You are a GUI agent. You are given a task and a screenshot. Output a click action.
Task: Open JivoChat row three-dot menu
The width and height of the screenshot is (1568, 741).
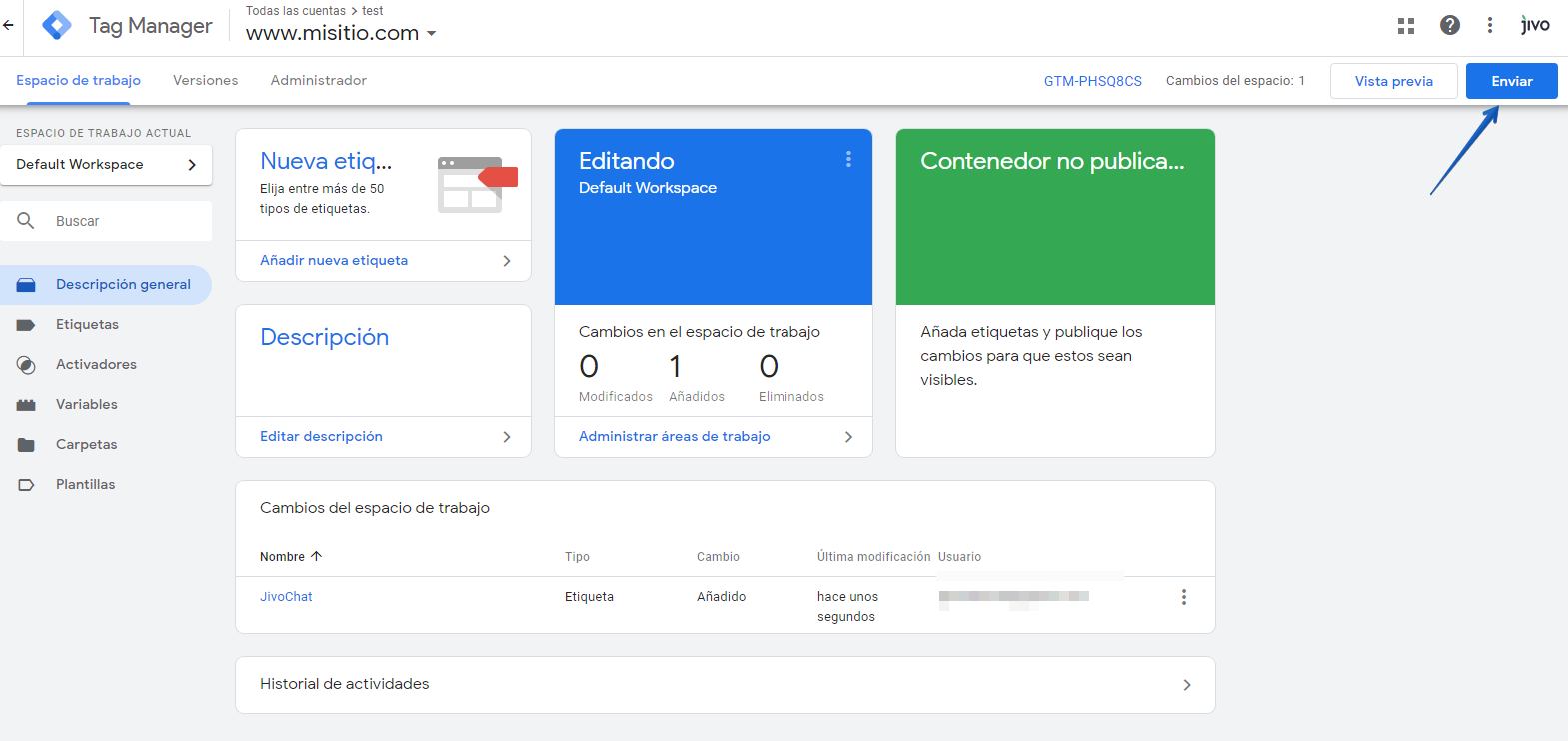(x=1184, y=597)
